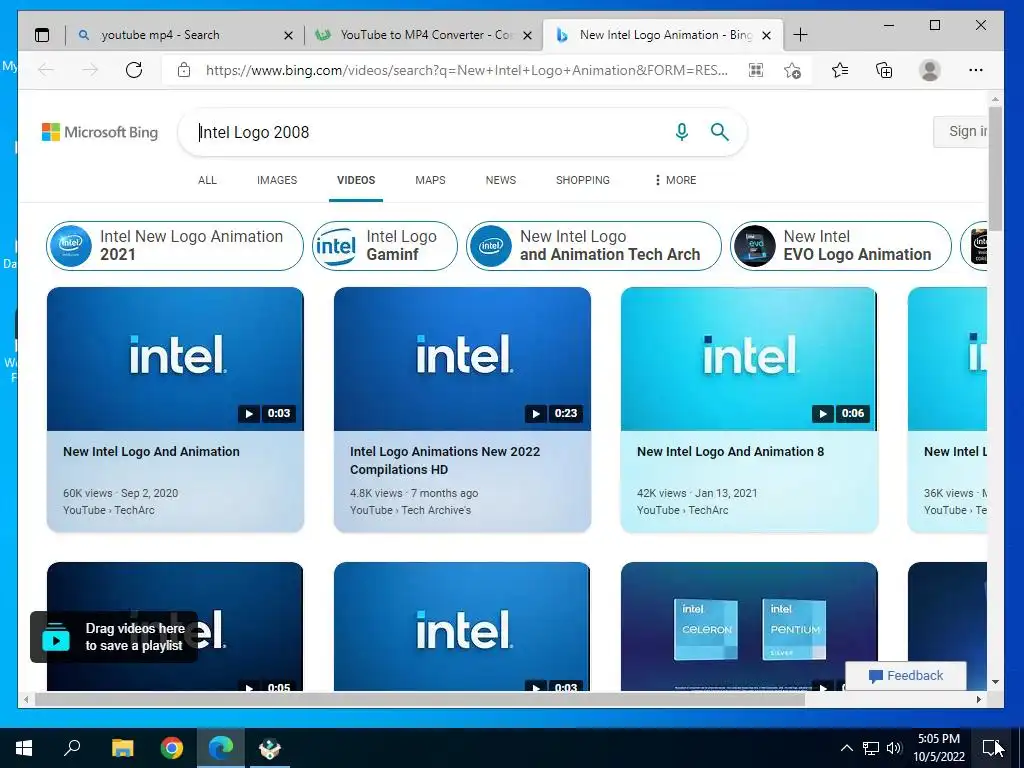
Task: Select New Intel Logo and Animation Tech Arch chip
Action: coord(594,246)
